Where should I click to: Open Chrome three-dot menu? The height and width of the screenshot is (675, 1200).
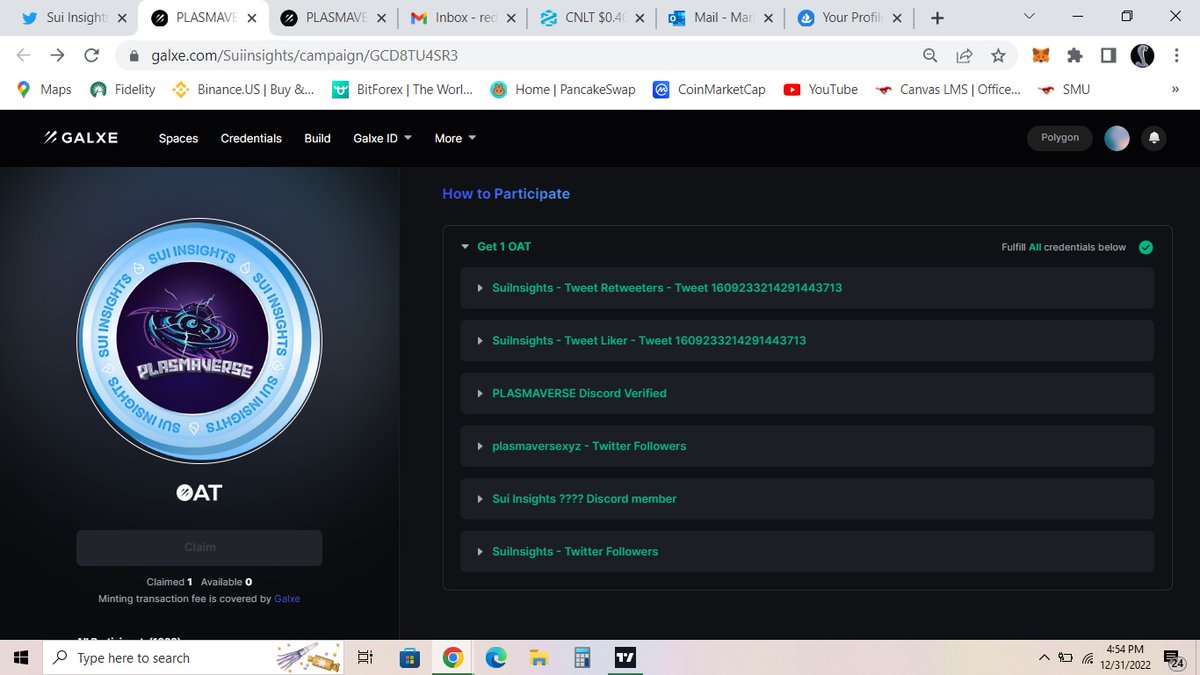tap(1177, 56)
